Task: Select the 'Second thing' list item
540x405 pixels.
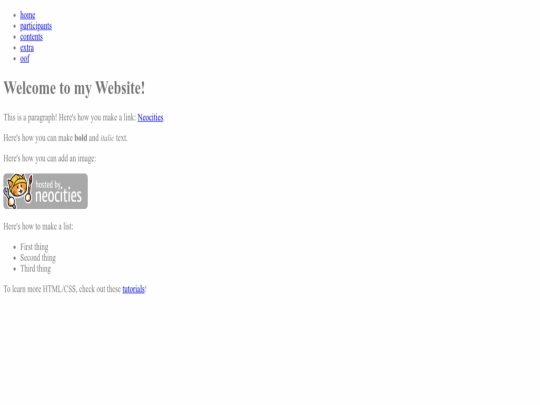Action: coord(38,258)
